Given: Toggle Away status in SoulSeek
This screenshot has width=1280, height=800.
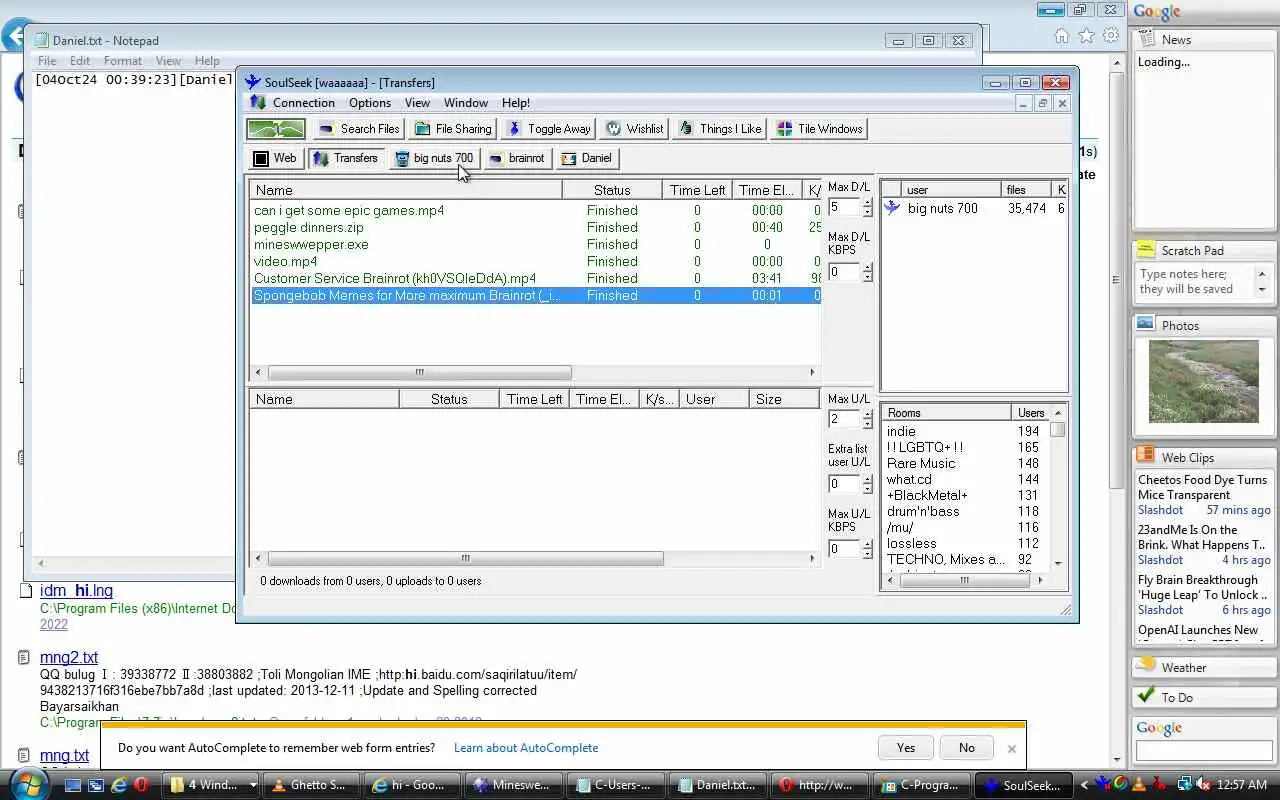Looking at the screenshot, I should point(549,129).
